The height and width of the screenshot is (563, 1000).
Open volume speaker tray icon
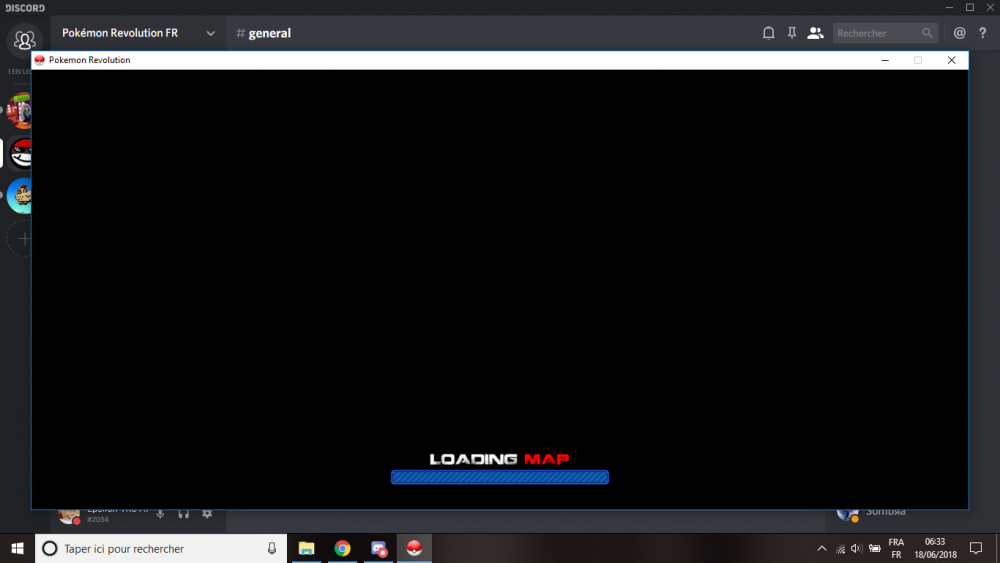pos(857,548)
